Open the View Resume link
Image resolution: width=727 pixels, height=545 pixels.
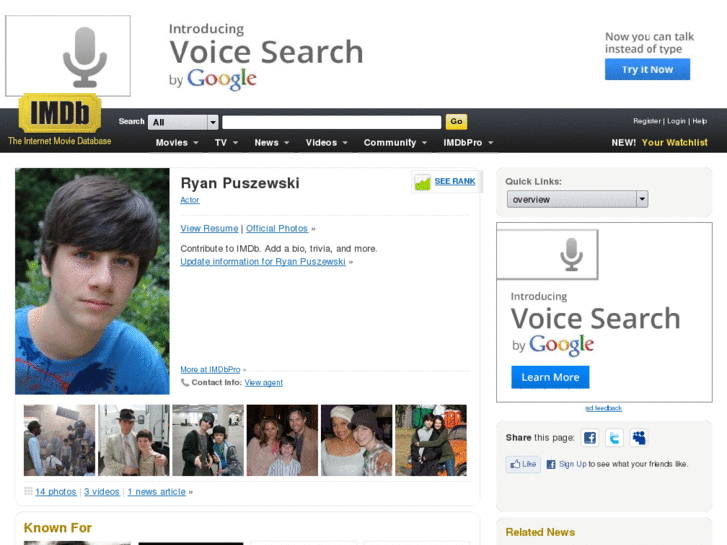pos(209,228)
